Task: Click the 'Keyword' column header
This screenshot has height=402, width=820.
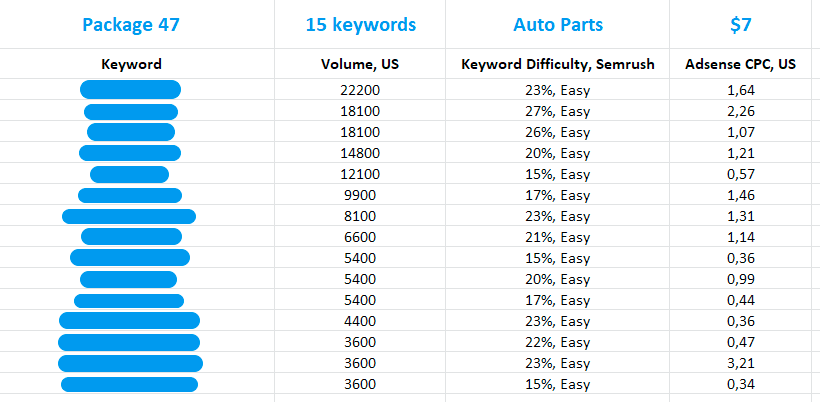Action: click(131, 65)
